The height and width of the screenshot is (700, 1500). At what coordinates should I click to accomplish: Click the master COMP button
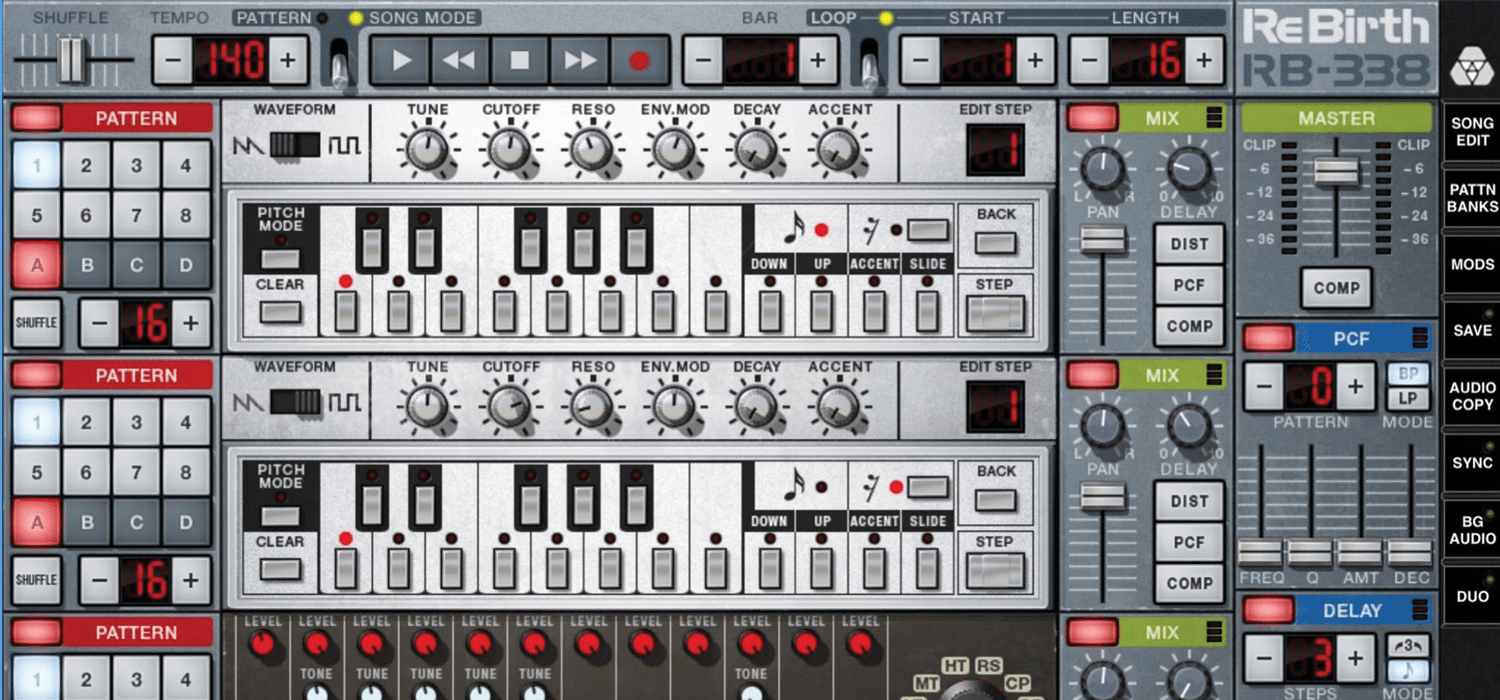point(1336,288)
